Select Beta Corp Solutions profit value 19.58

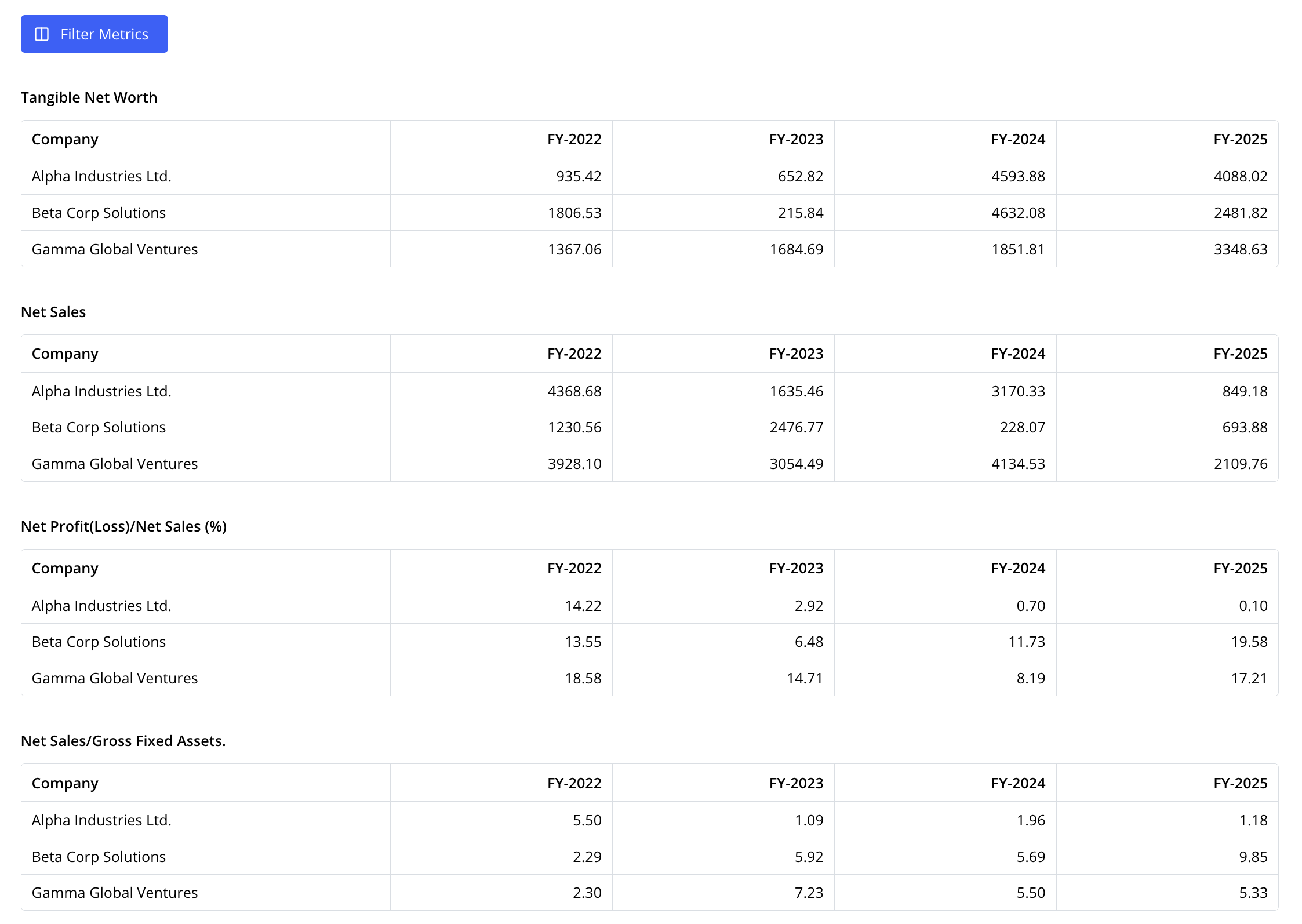(1249, 642)
